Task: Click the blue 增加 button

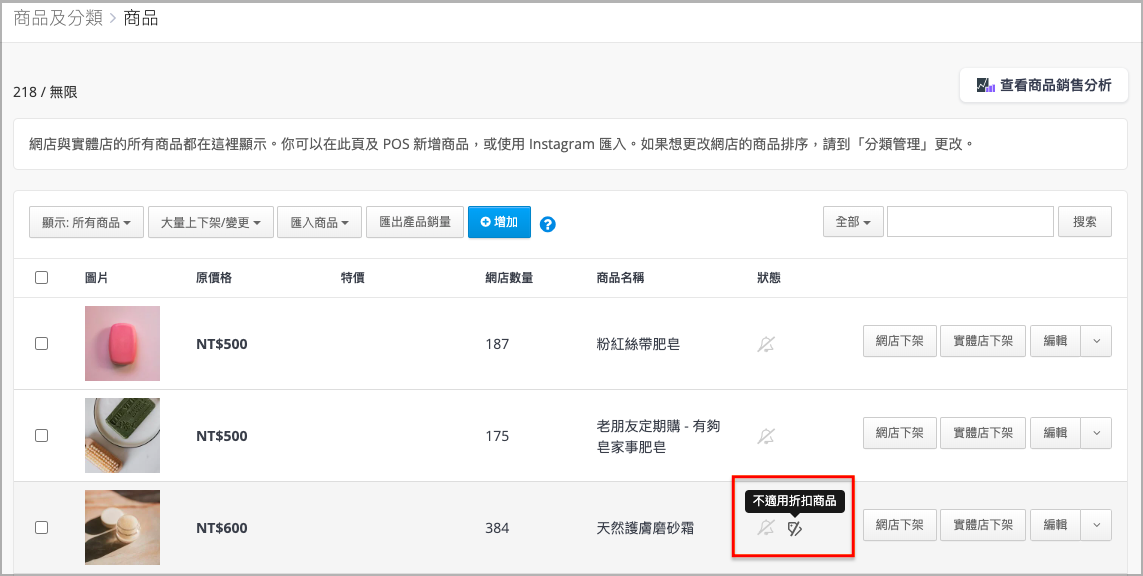Action: 499,222
